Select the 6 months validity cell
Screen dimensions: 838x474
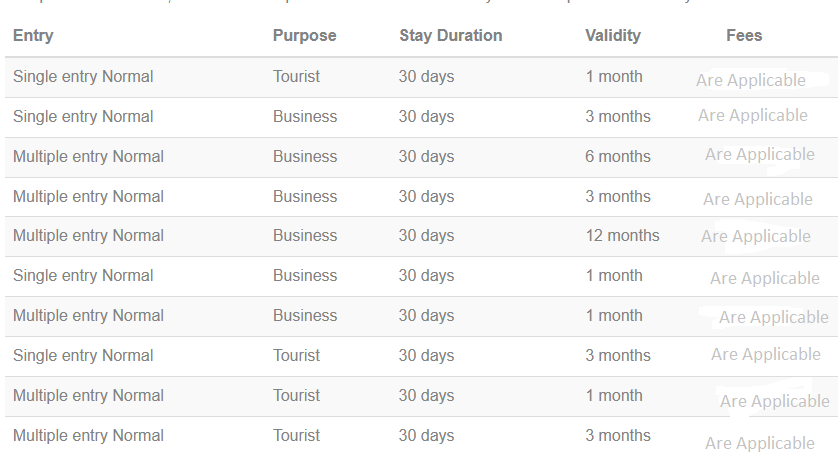point(618,157)
